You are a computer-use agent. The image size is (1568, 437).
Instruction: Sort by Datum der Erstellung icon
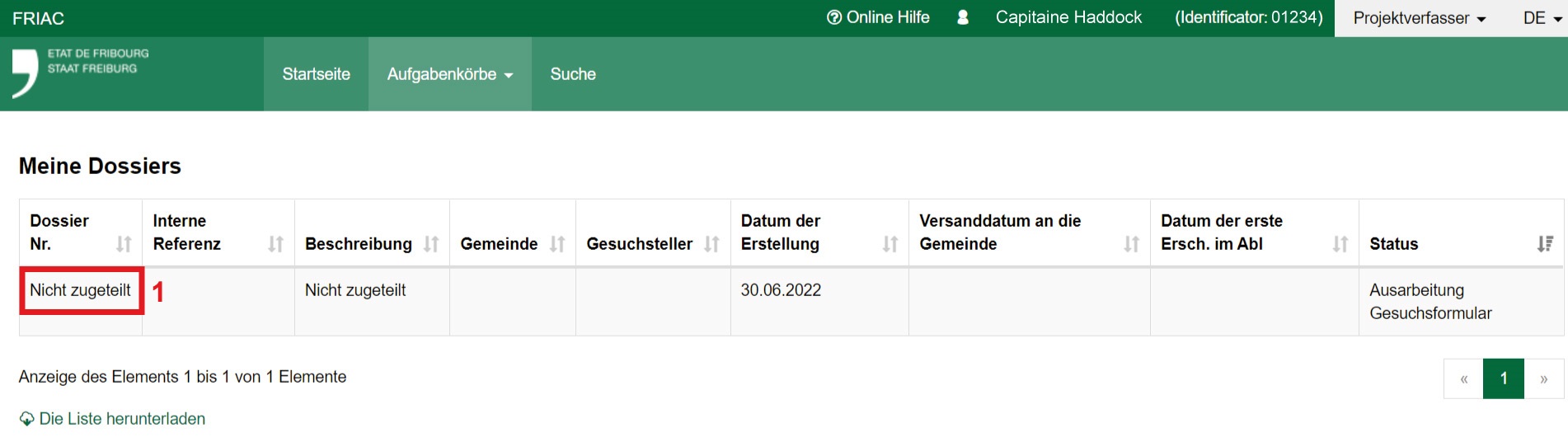pyautogui.click(x=890, y=244)
